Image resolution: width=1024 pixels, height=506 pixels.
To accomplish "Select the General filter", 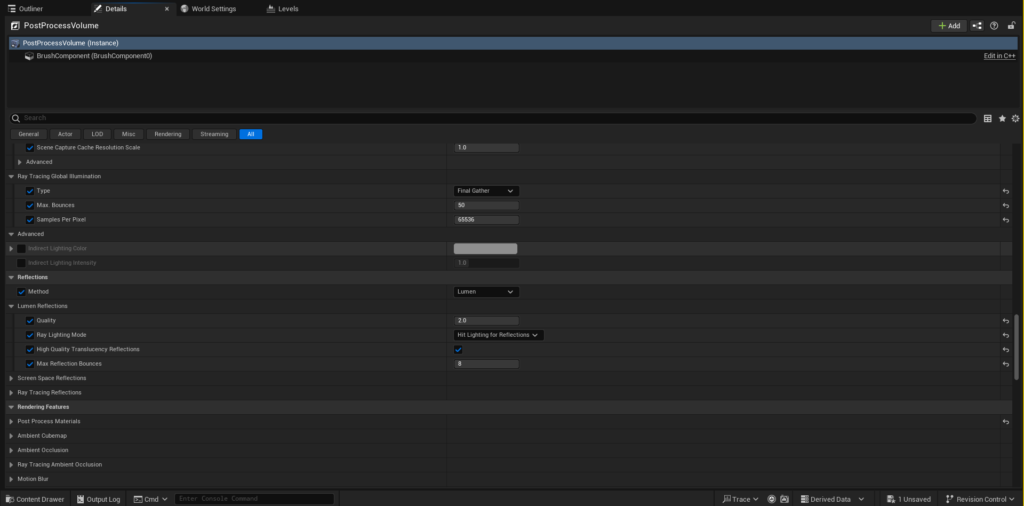I will [x=29, y=134].
